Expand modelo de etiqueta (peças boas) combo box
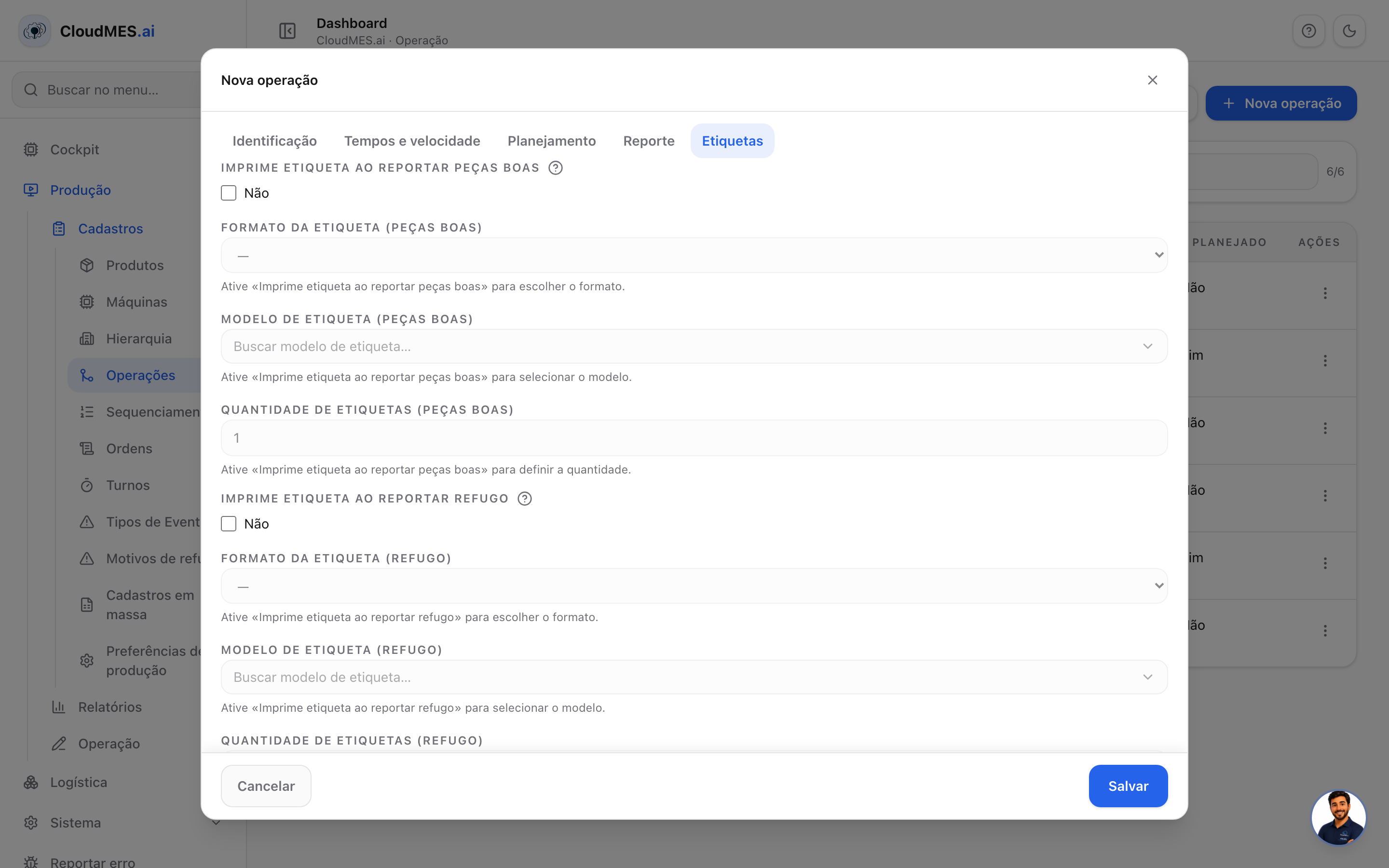 pos(694,346)
